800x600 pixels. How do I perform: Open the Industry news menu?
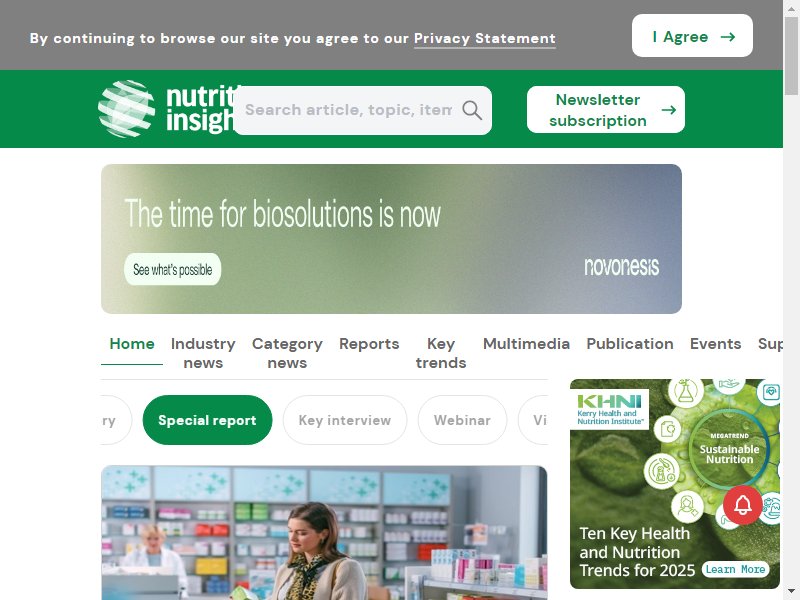[203, 353]
